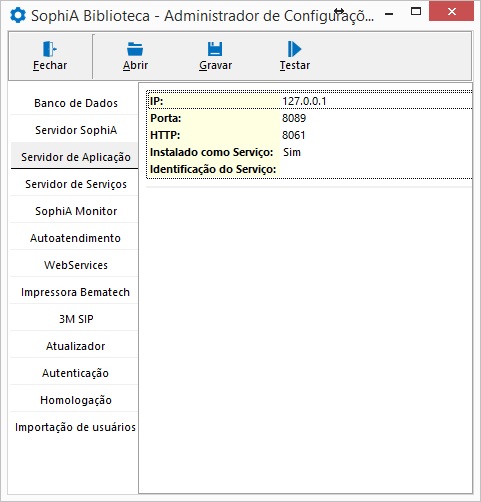The image size is (481, 502).
Task: Edit the IP value 127.0.0.1
Action: tap(376, 101)
